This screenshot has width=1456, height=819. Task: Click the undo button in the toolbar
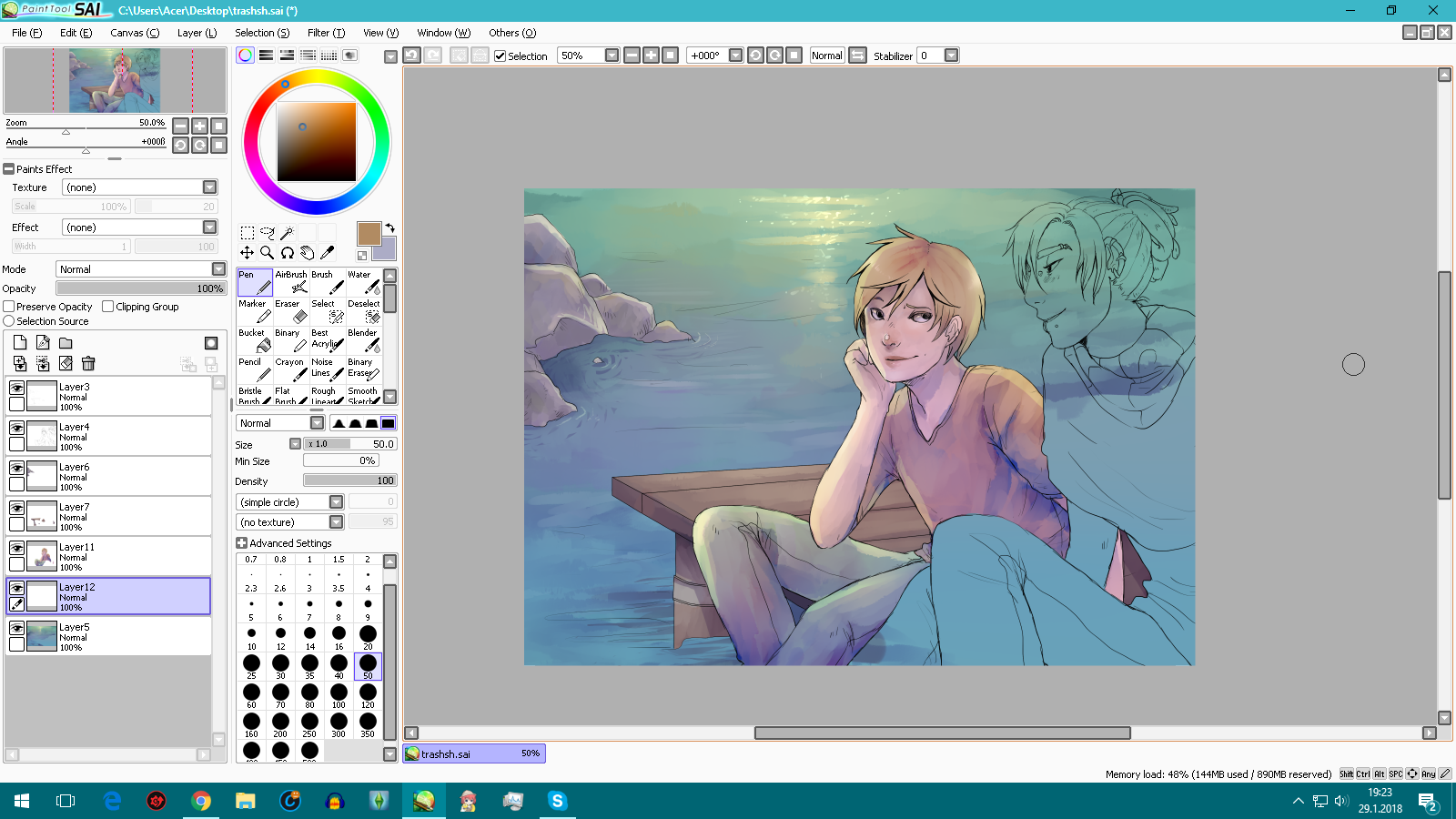412,56
